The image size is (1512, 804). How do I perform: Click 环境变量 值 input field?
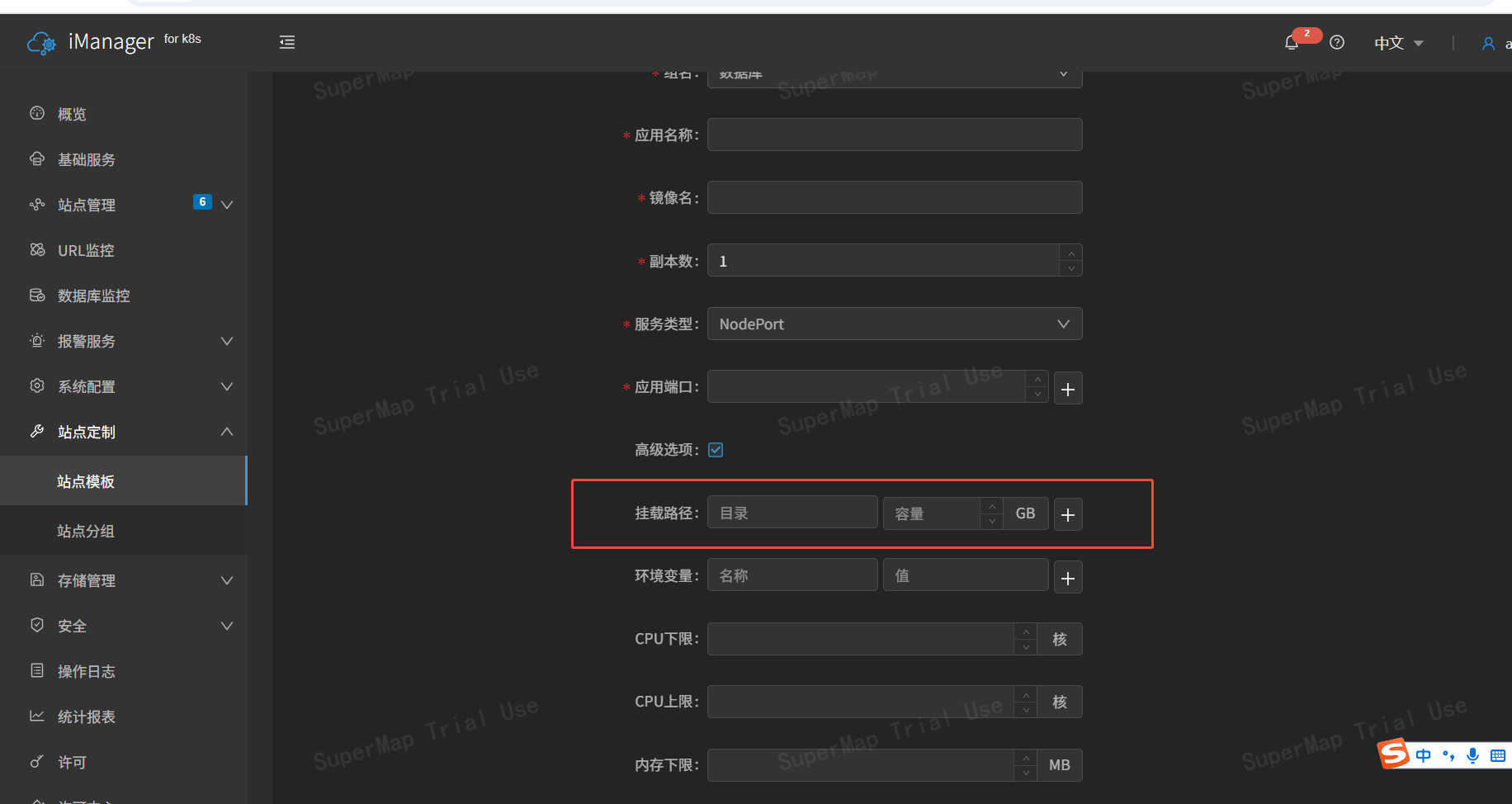(966, 575)
